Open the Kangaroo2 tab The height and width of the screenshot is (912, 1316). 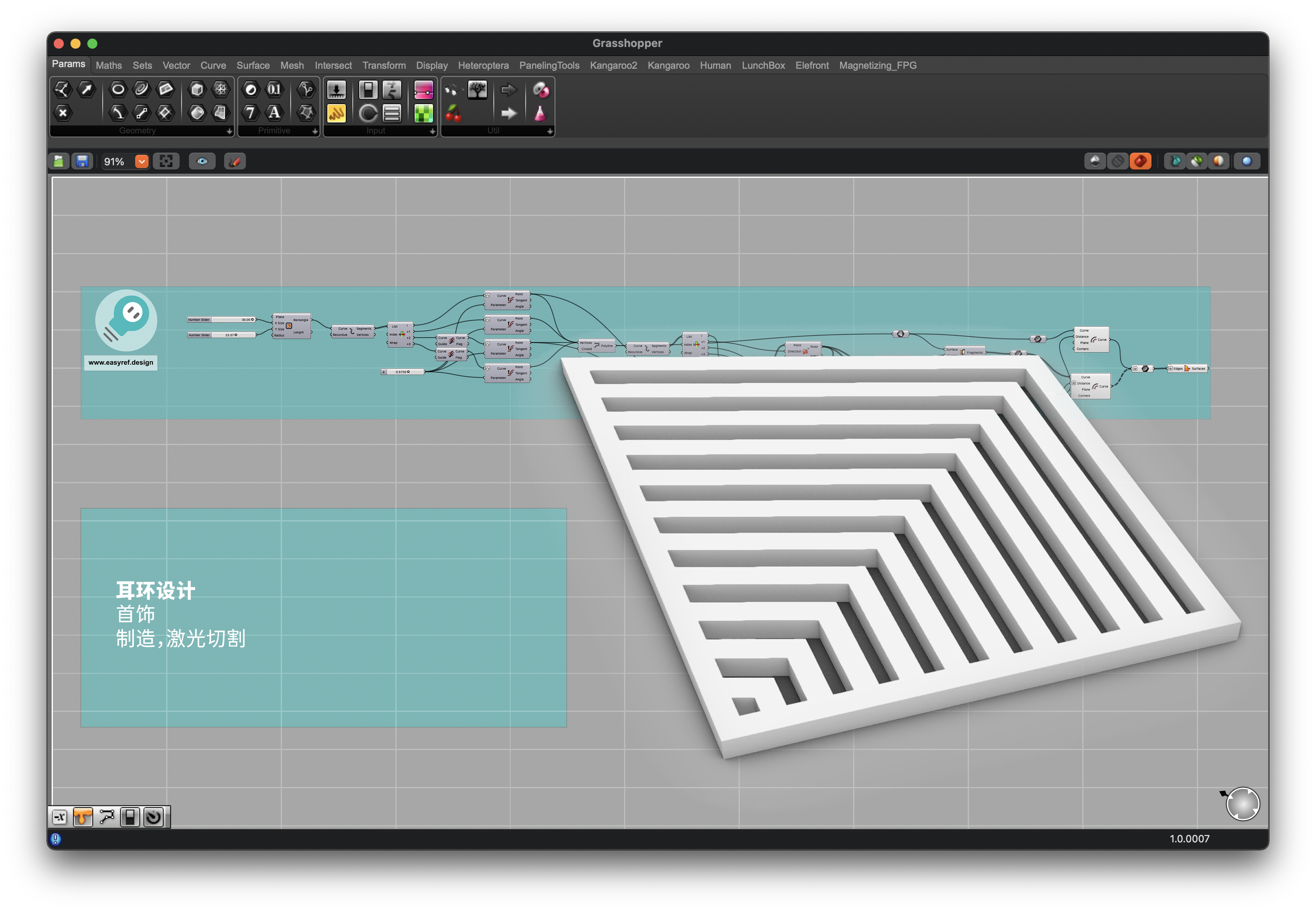point(613,66)
